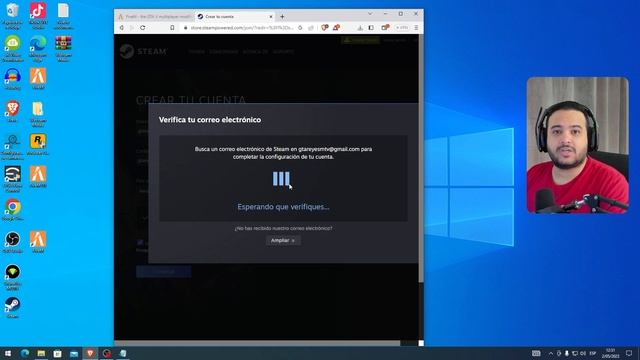Open the Google Chrome desktop shortcut
This screenshot has width=640, height=360.
coord(13,209)
